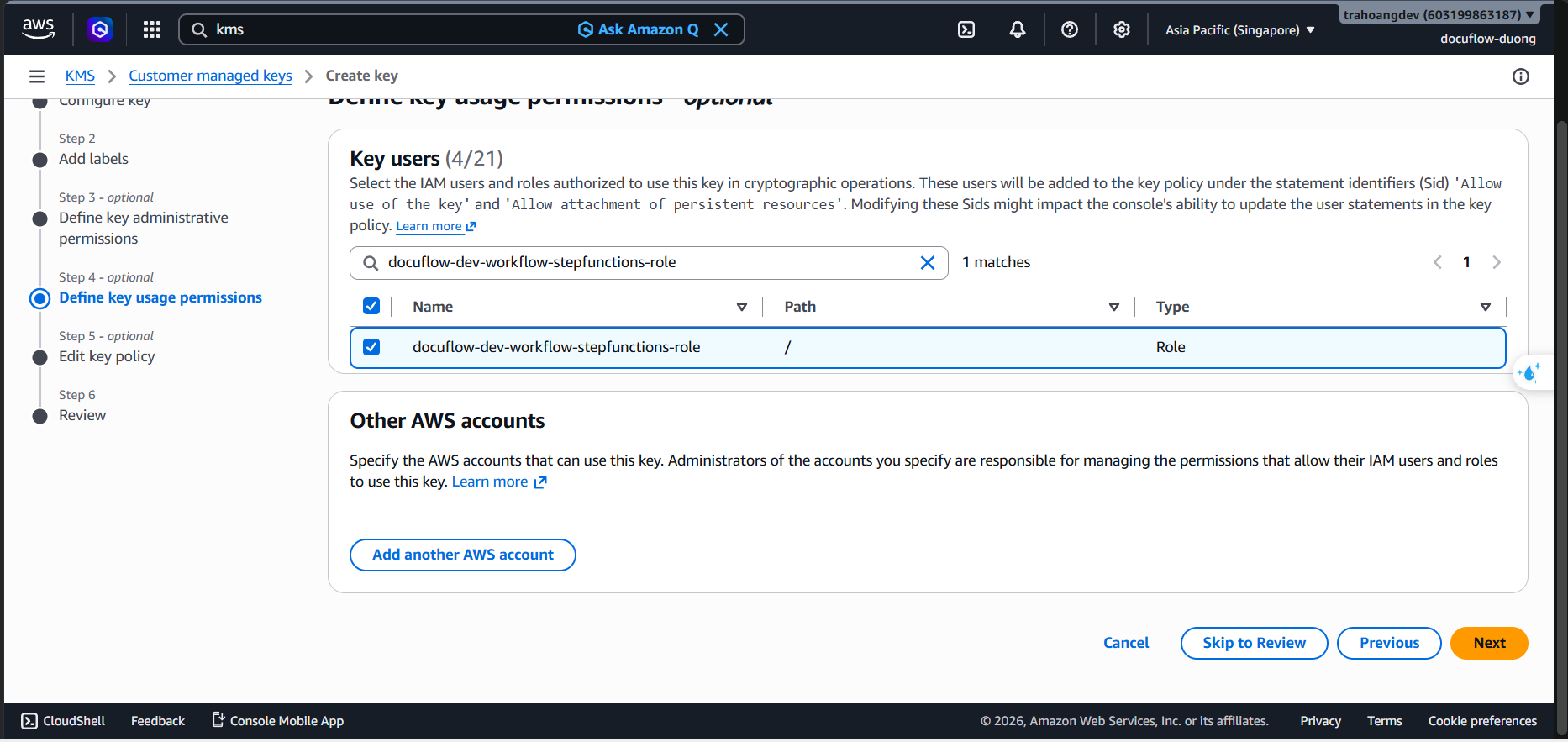Open Customer managed keys breadcrumb
Viewport: 1568px width, 742px height.
[x=210, y=76]
